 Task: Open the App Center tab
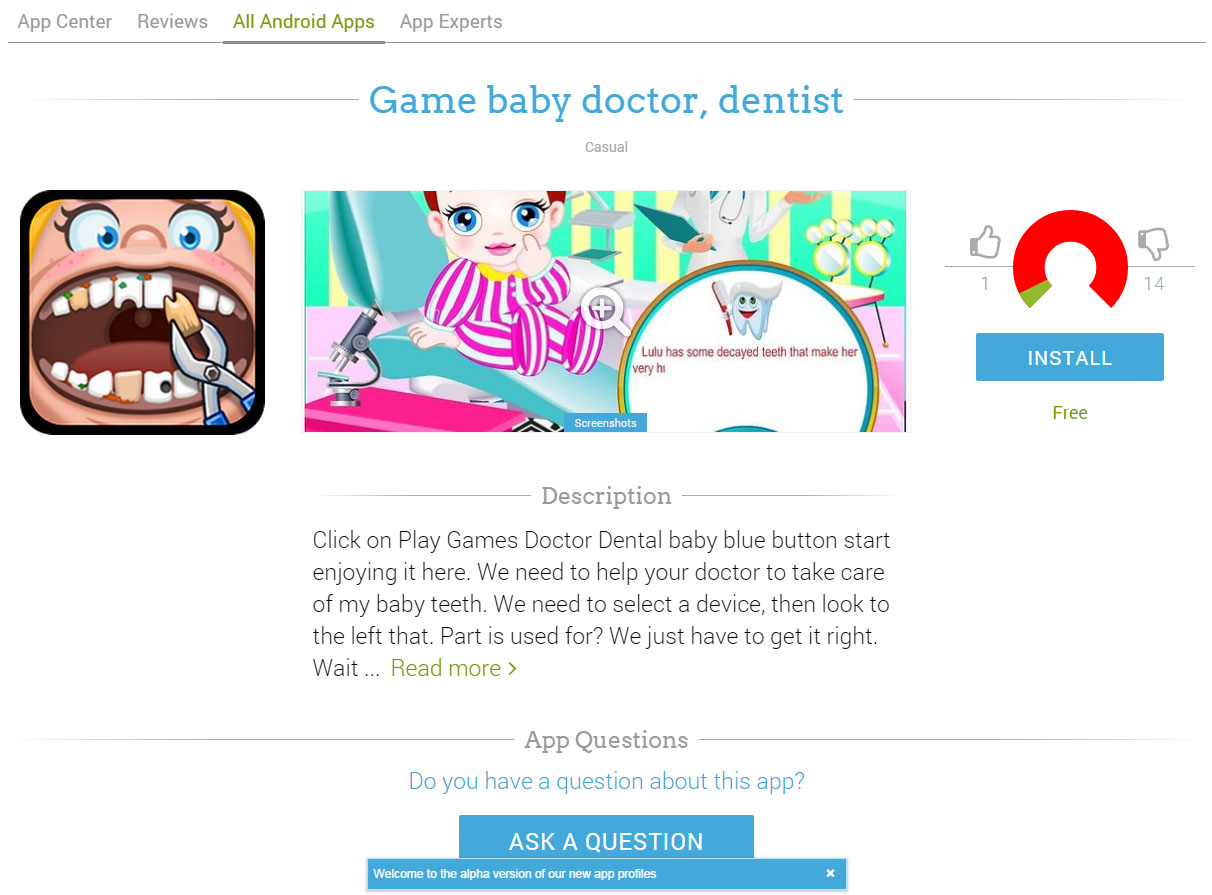tap(65, 21)
